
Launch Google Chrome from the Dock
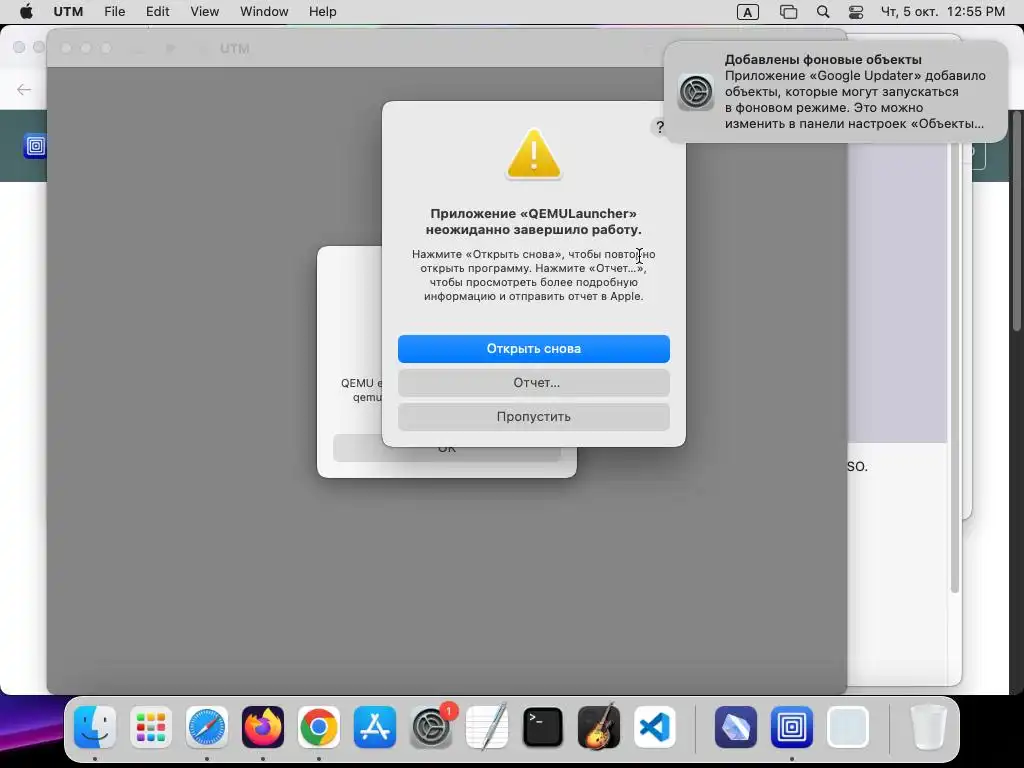click(319, 727)
